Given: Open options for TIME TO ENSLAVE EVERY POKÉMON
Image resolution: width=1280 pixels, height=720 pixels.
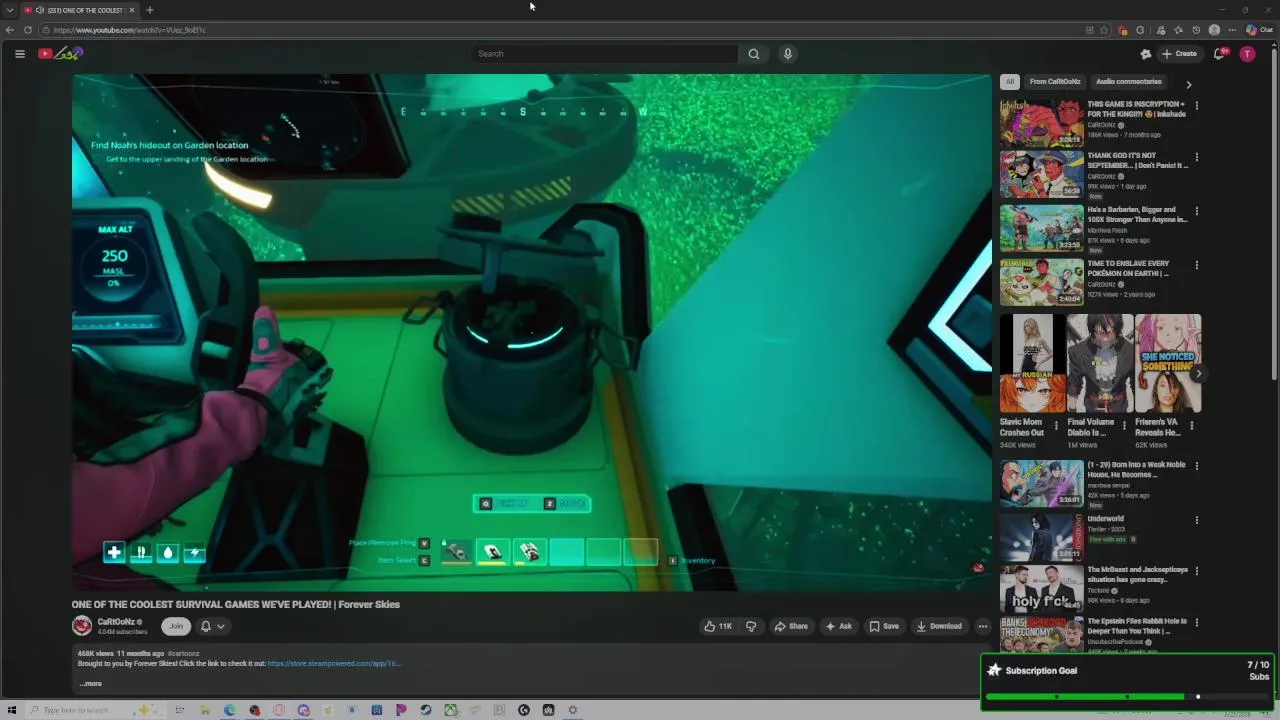Looking at the screenshot, I should point(1197,265).
